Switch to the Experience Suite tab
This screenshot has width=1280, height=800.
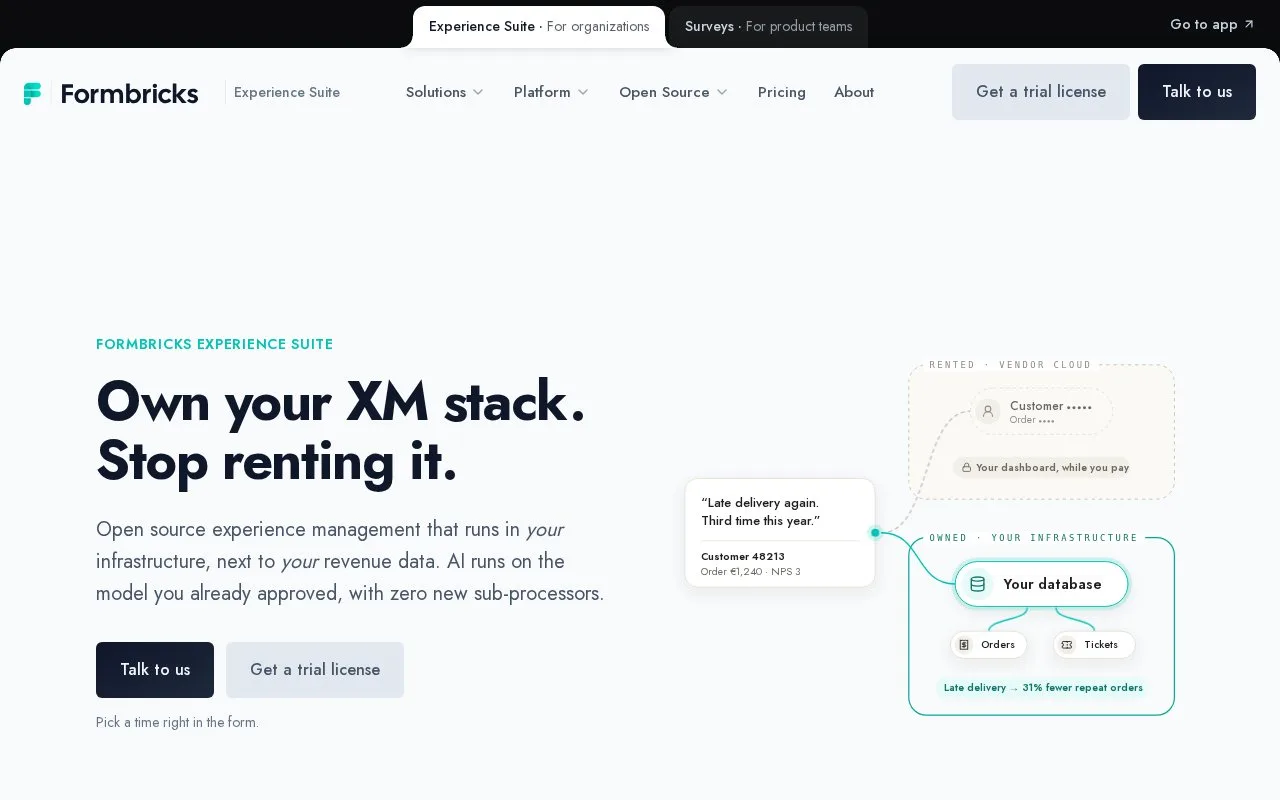[x=539, y=27]
